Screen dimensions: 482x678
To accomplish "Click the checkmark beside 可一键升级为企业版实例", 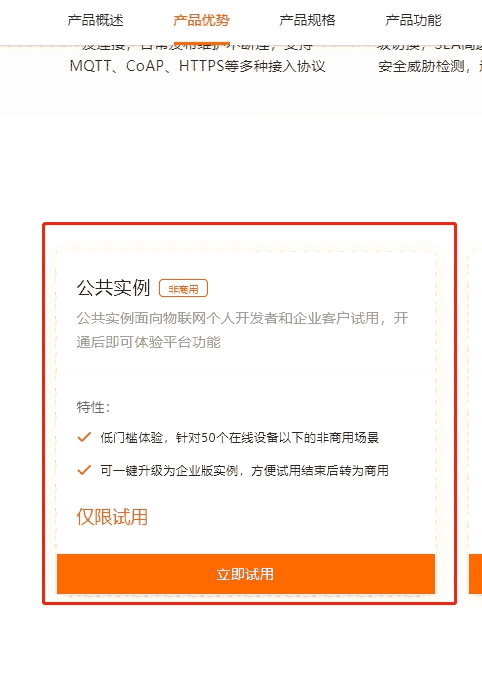I will pos(84,470).
